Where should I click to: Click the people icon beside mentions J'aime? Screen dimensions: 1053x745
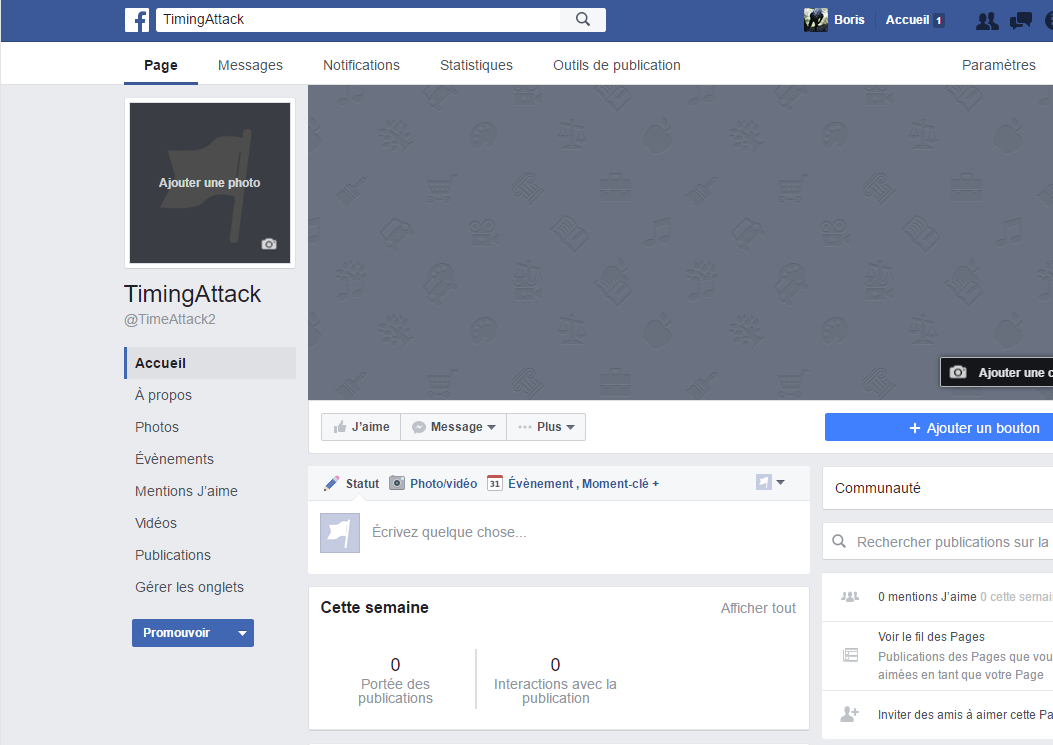tap(850, 597)
